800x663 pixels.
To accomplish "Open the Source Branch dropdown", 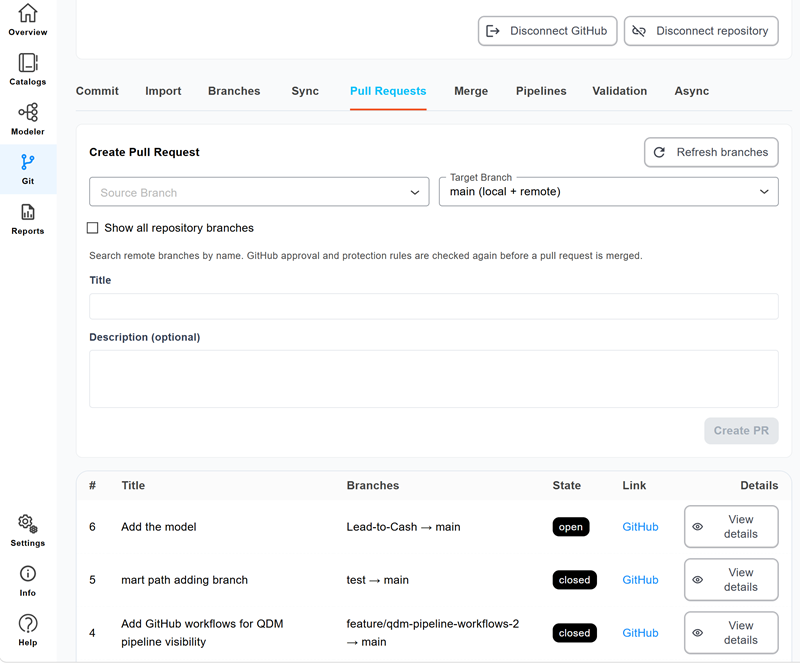I will click(259, 192).
